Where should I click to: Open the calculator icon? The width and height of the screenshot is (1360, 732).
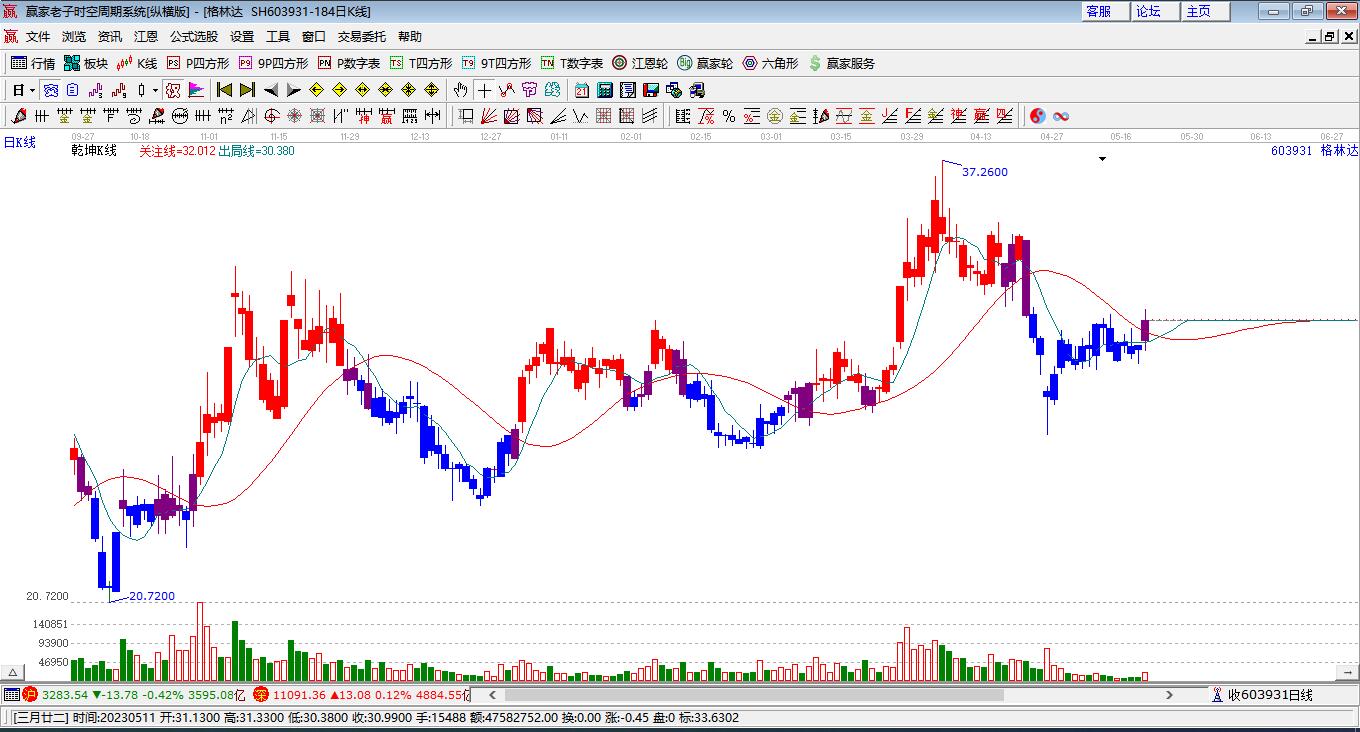click(604, 90)
